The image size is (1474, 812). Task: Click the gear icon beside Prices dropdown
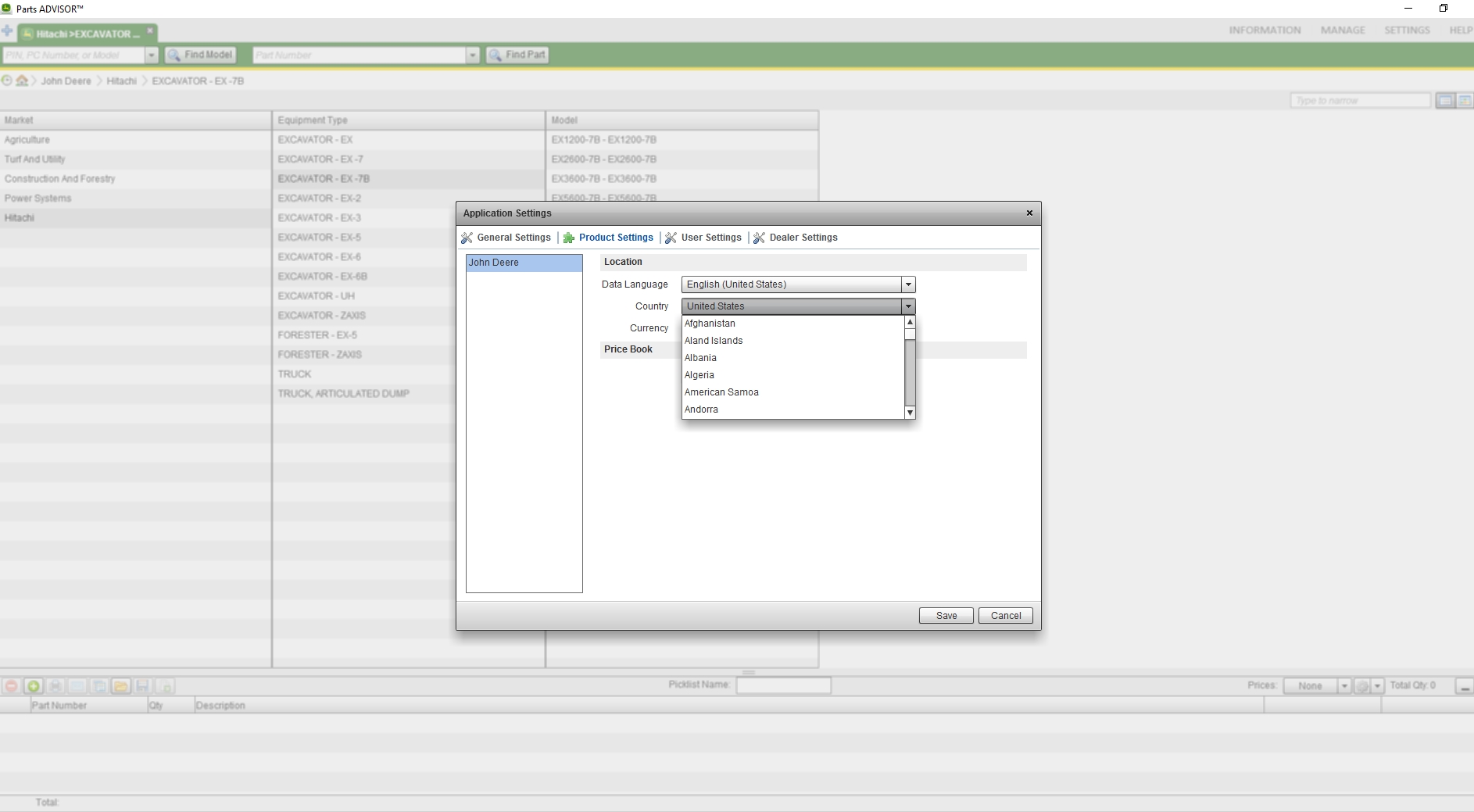click(x=1362, y=686)
